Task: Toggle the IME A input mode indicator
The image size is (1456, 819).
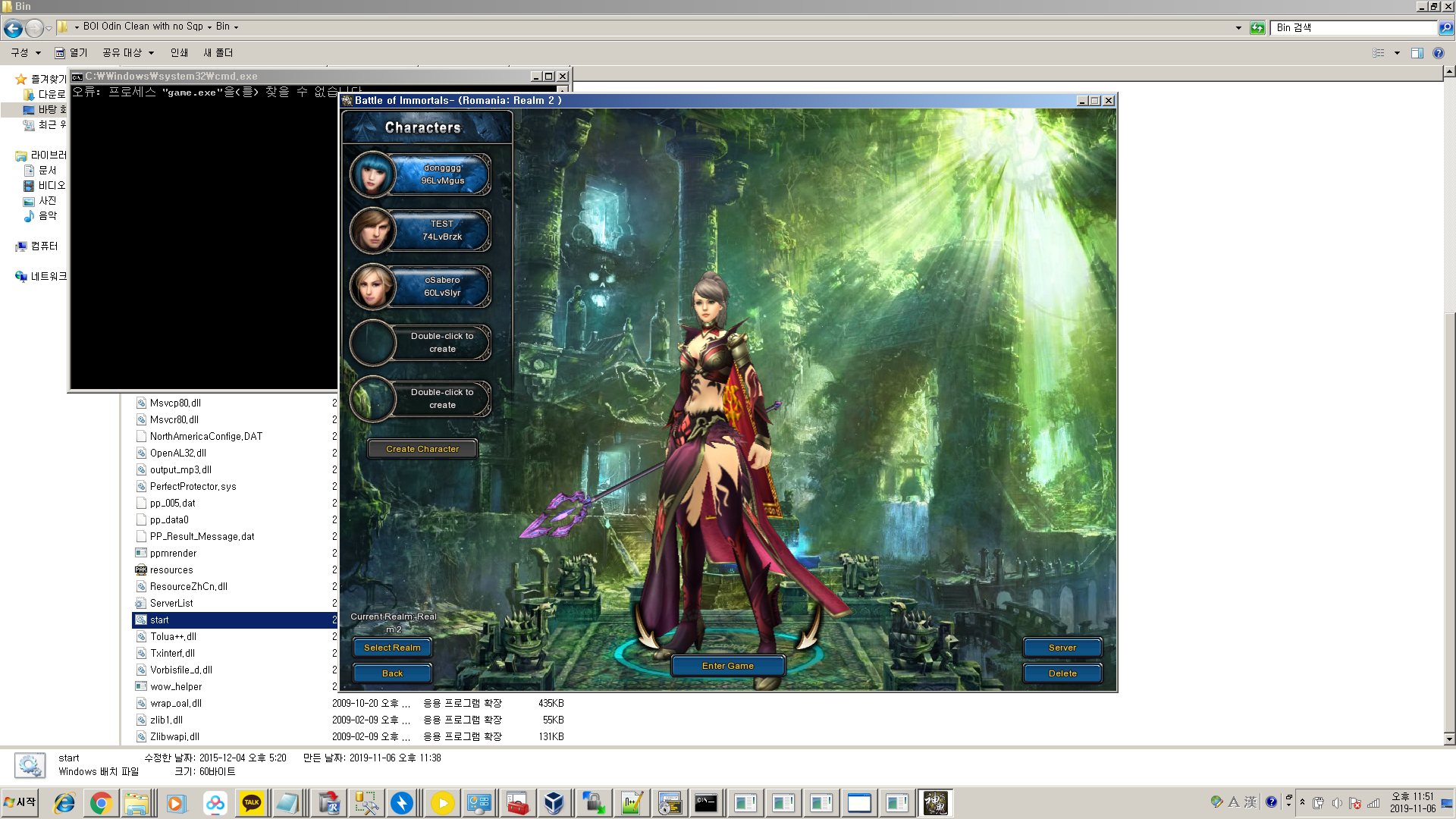Action: pyautogui.click(x=1234, y=802)
